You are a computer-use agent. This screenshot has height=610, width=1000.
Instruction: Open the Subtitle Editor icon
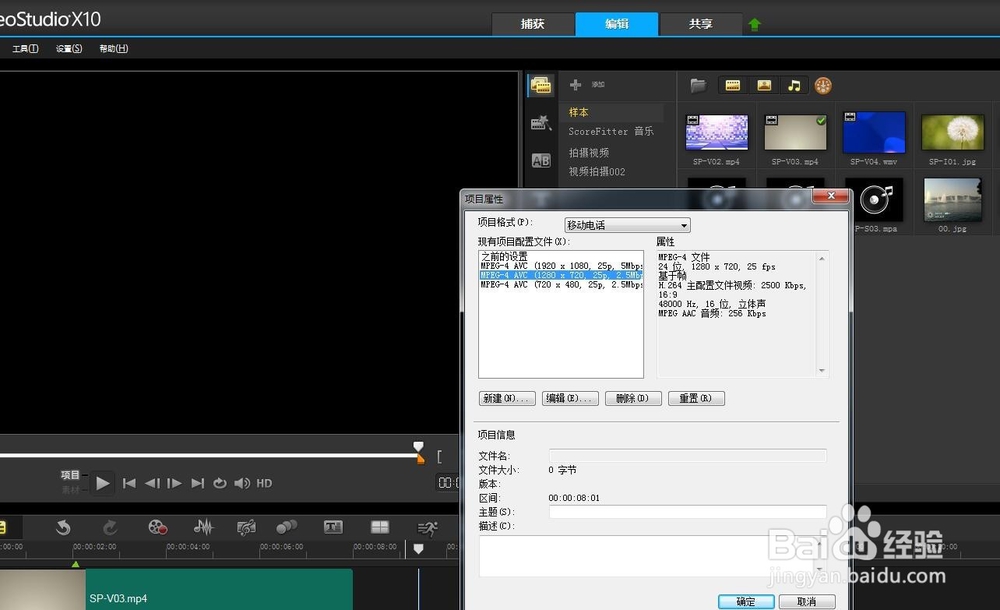tap(333, 527)
